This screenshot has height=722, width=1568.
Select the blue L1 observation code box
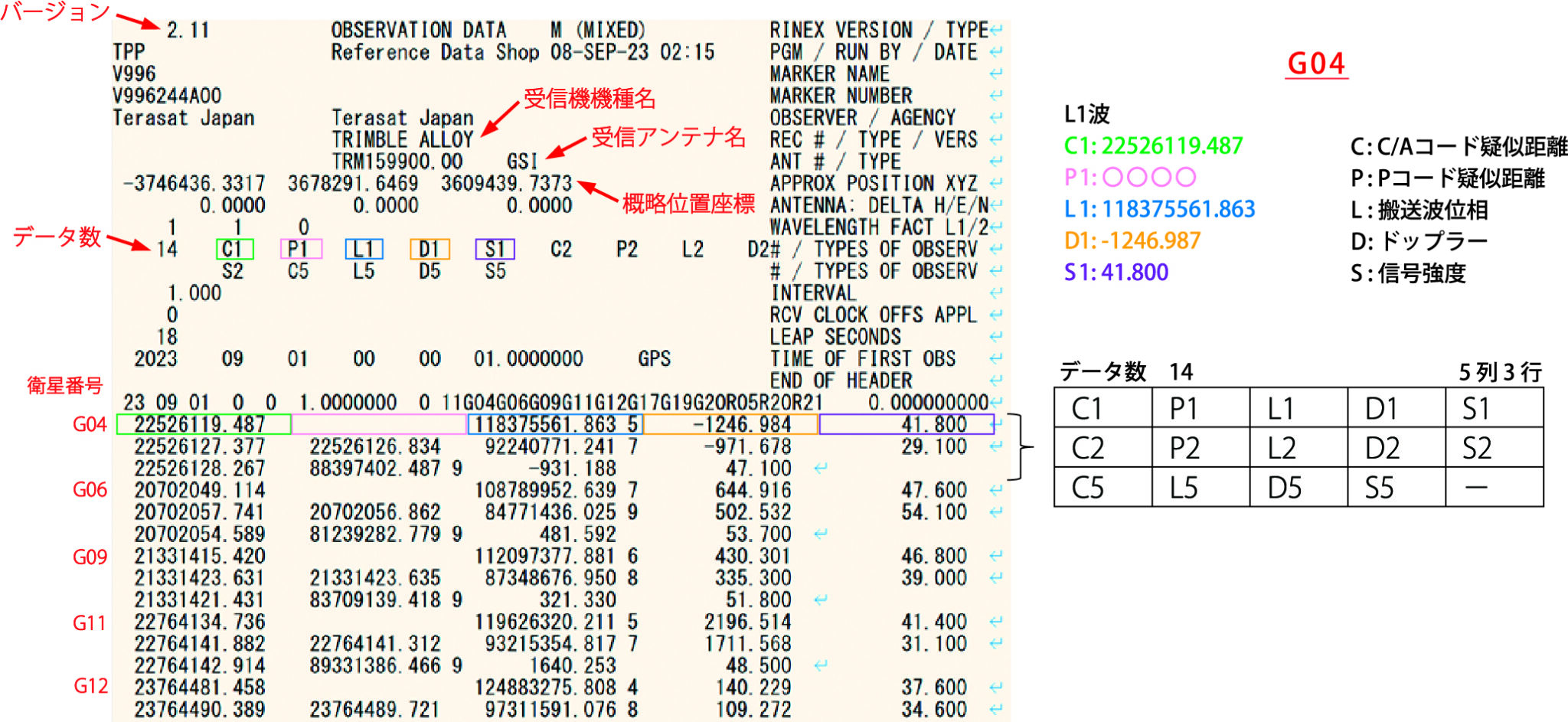365,249
